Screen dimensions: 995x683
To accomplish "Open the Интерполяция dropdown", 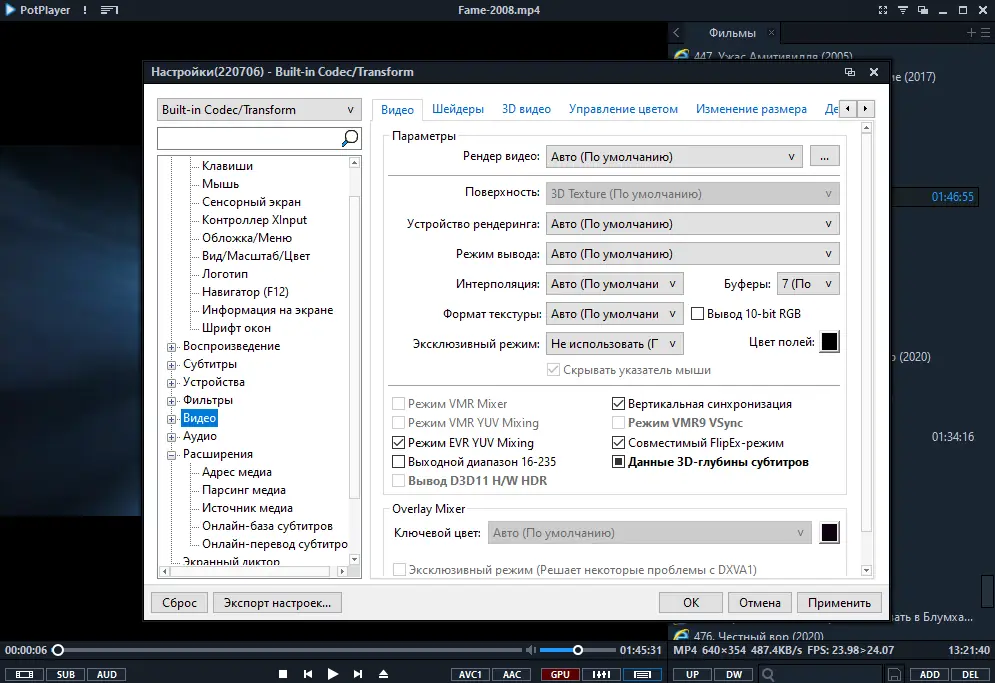I will coord(614,284).
